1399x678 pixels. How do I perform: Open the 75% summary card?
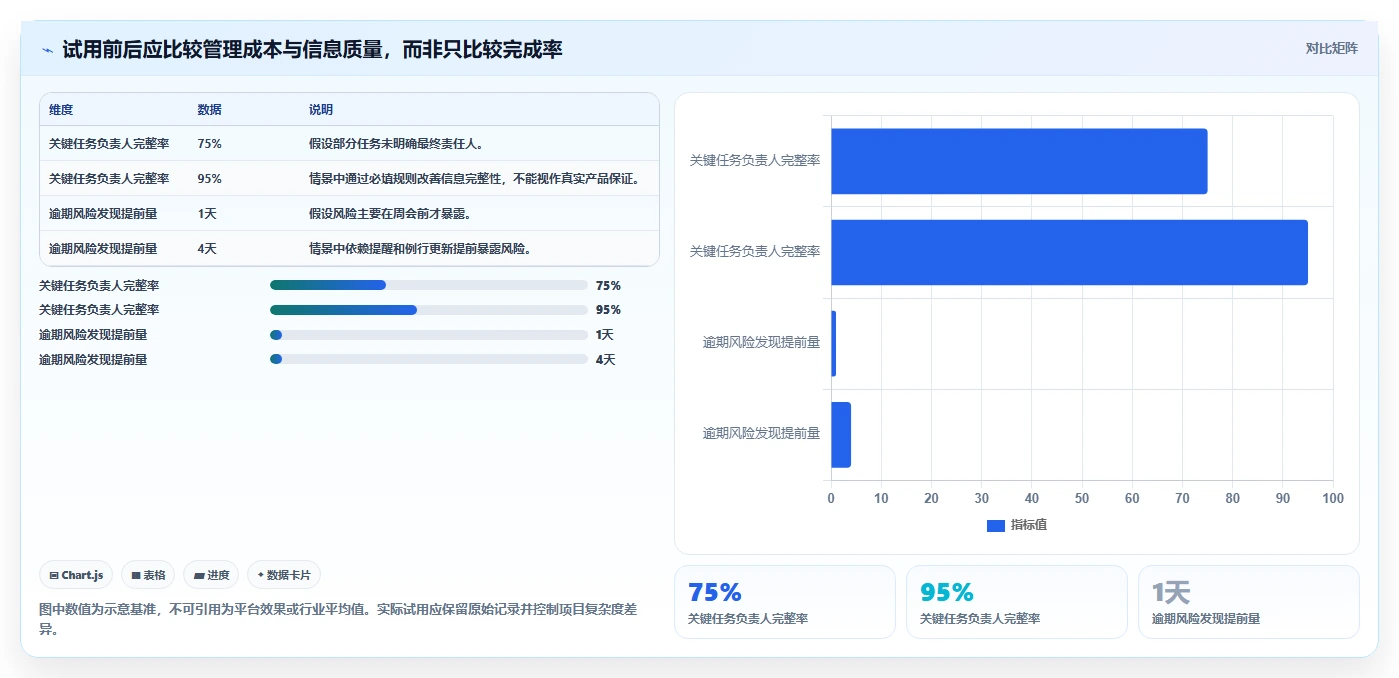[x=785, y=602]
